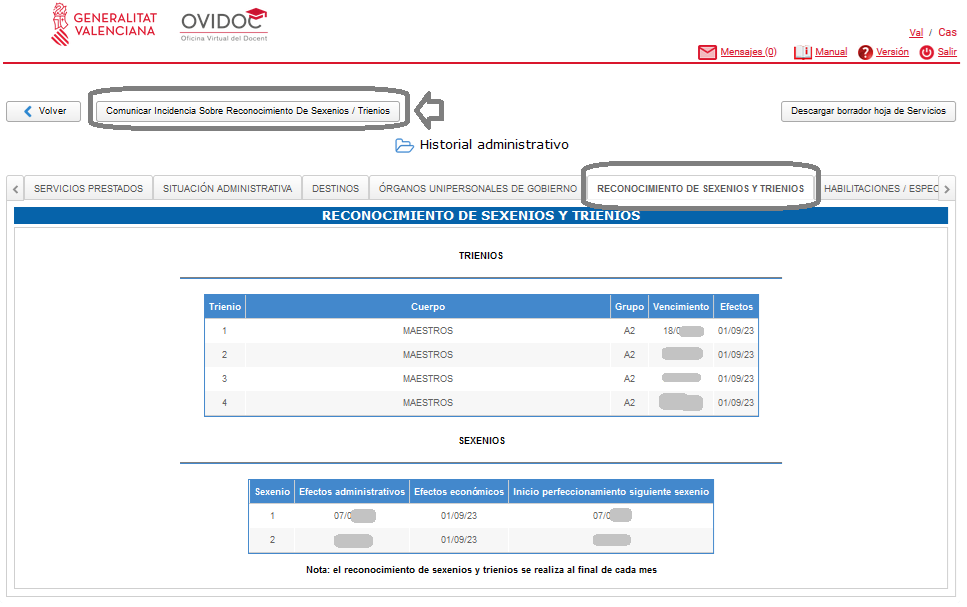This screenshot has width=967, height=607.
Task: Click the Manual book icon
Action: click(x=802, y=53)
